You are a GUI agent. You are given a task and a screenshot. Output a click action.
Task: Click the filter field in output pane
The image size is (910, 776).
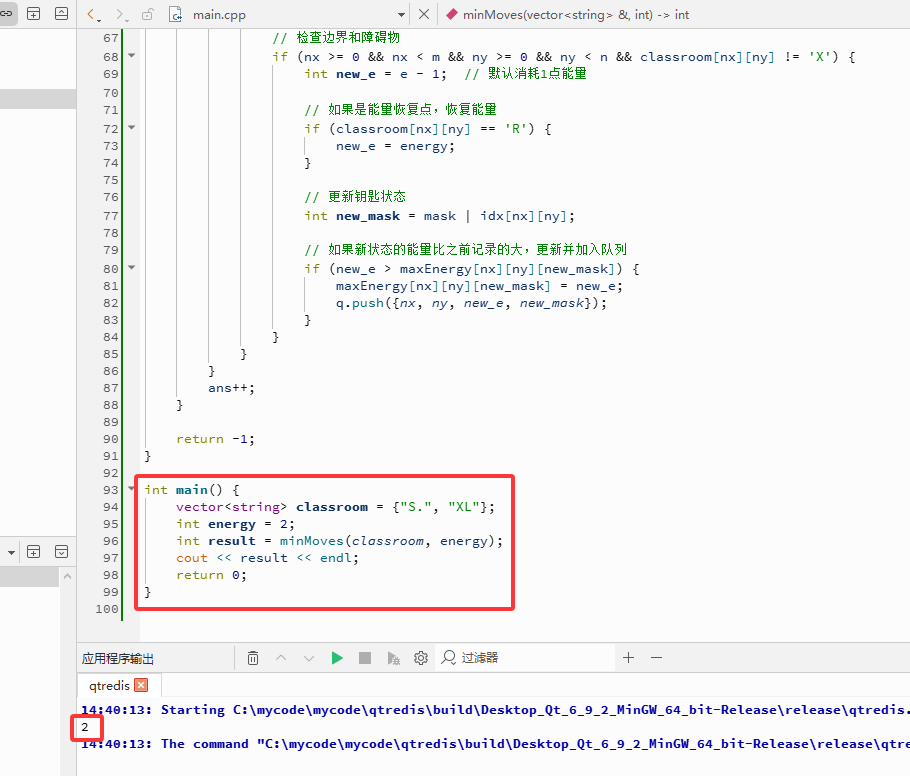[525, 658]
